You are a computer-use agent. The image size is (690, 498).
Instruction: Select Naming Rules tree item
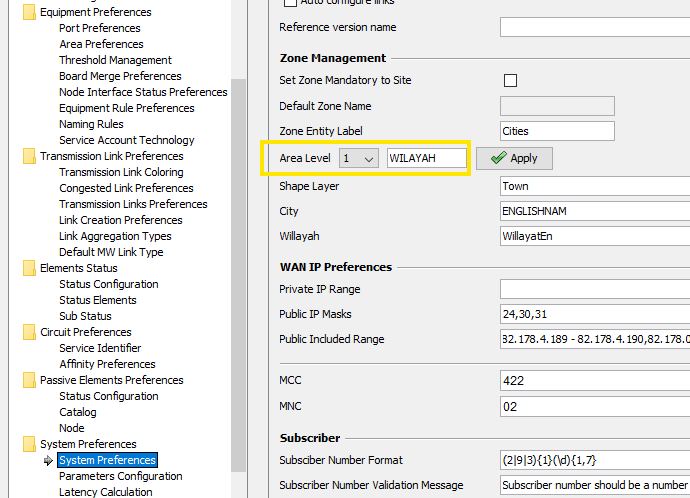click(x=91, y=124)
